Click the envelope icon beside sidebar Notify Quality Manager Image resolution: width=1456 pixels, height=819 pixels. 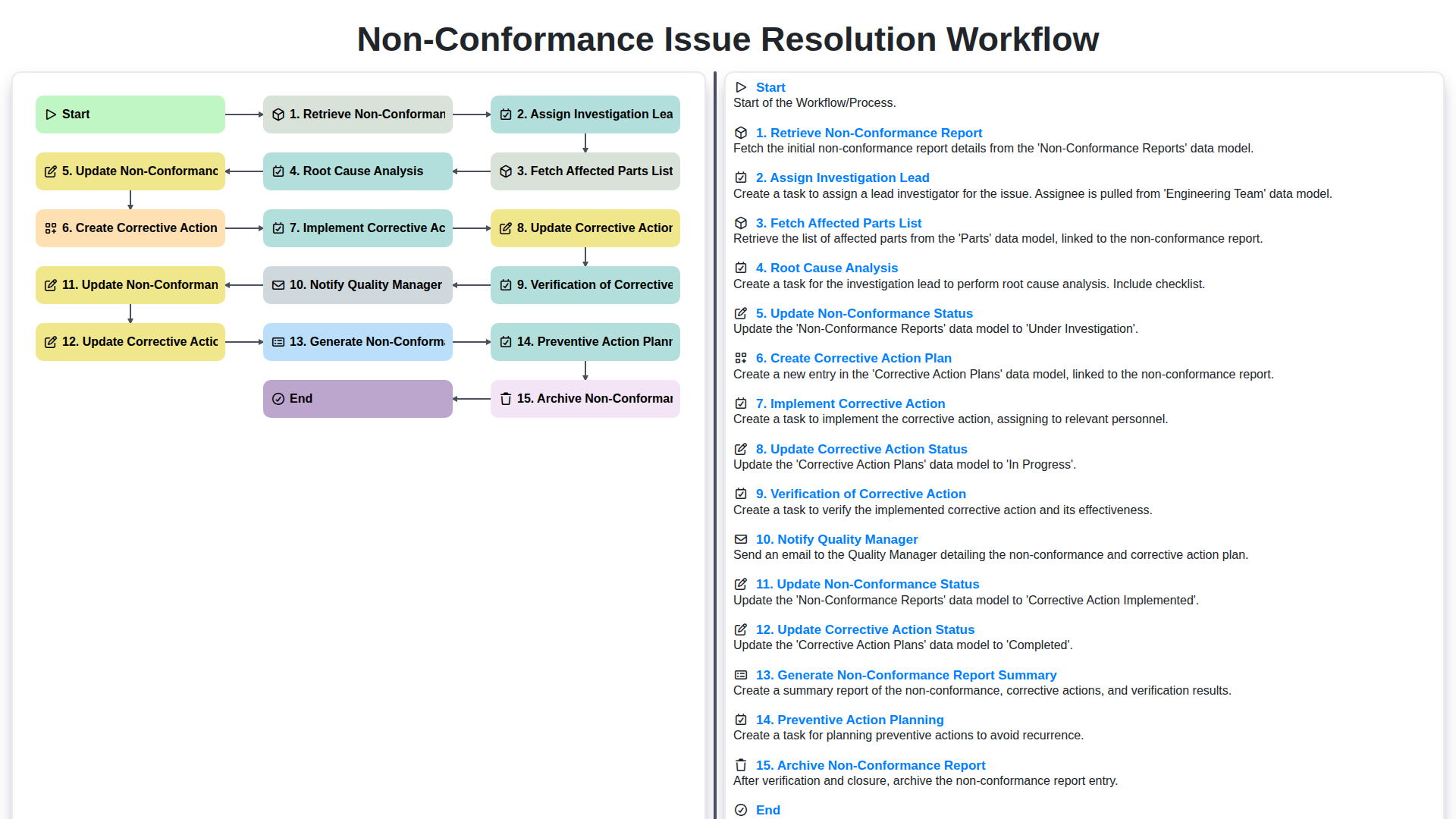tap(741, 539)
